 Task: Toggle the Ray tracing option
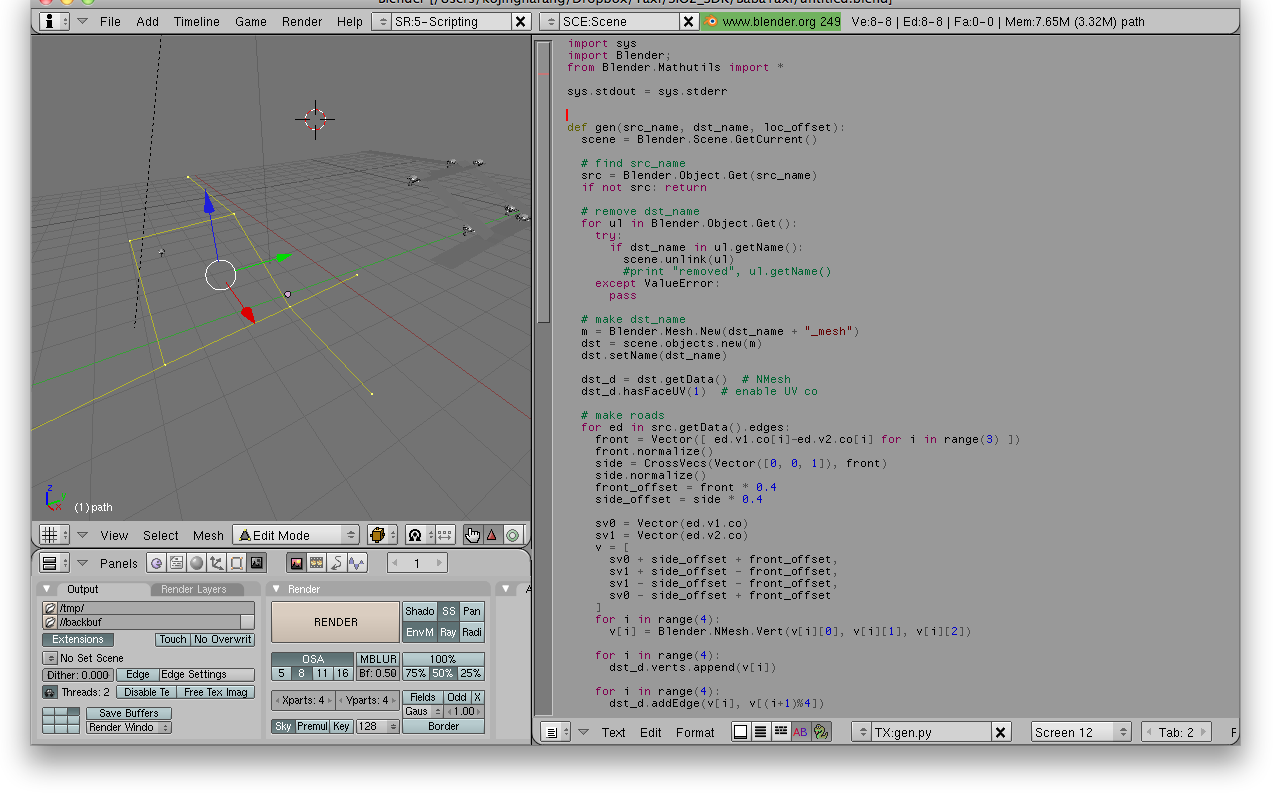(x=448, y=632)
